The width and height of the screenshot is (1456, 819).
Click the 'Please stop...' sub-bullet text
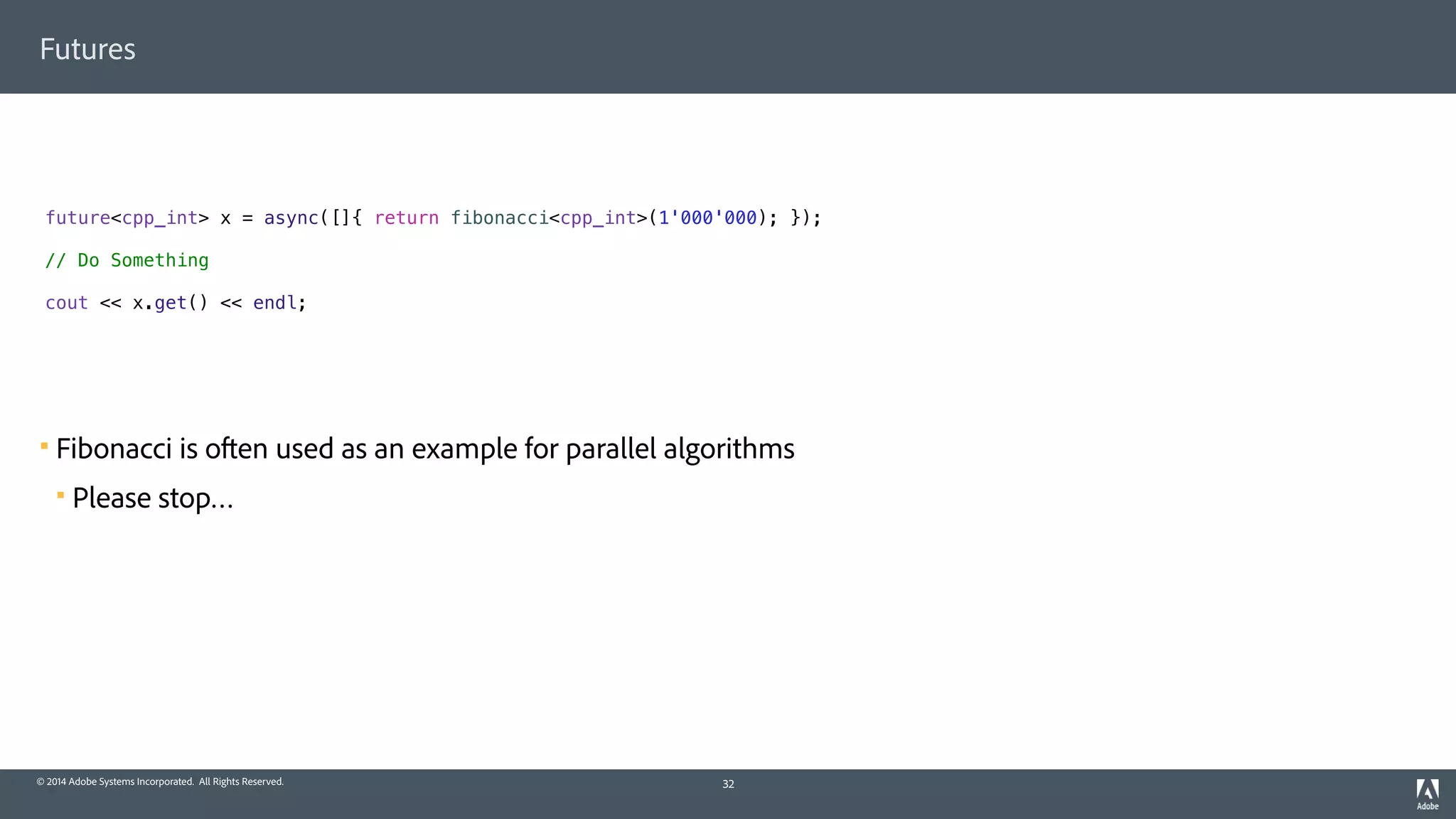tap(153, 498)
